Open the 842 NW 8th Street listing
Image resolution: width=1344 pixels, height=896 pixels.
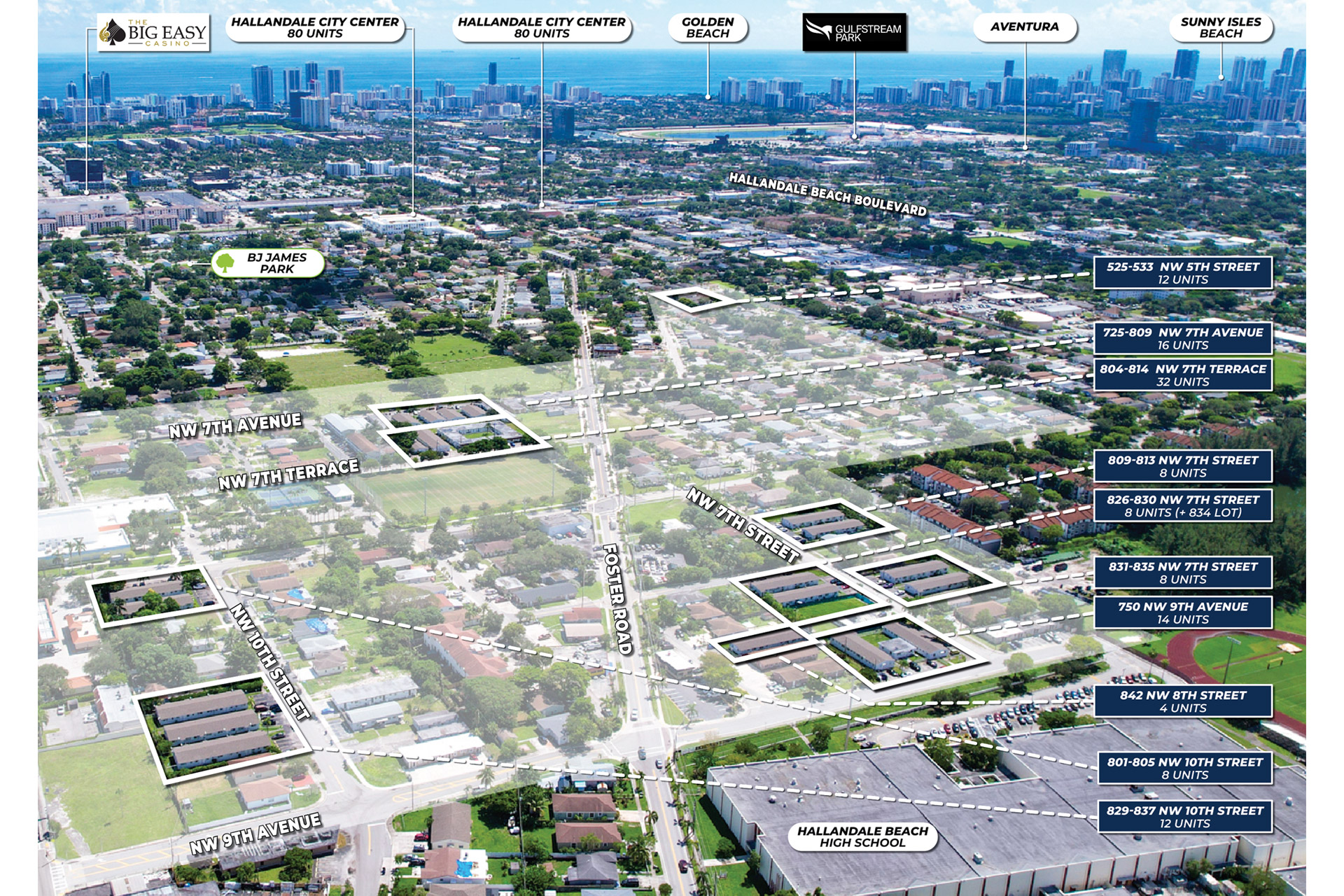[1182, 701]
